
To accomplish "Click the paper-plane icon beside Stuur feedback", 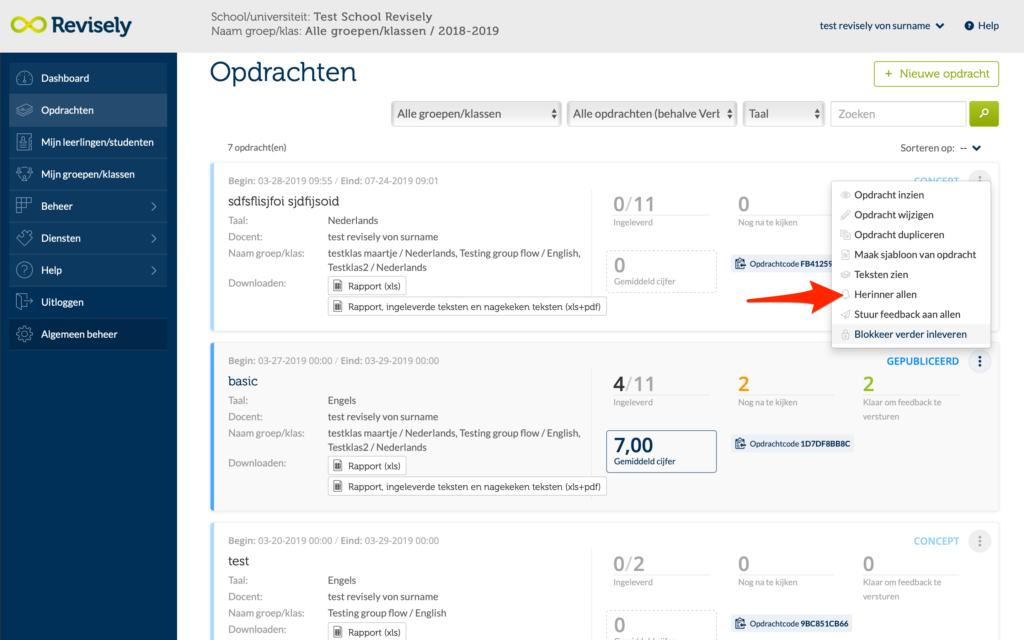I will (x=845, y=315).
